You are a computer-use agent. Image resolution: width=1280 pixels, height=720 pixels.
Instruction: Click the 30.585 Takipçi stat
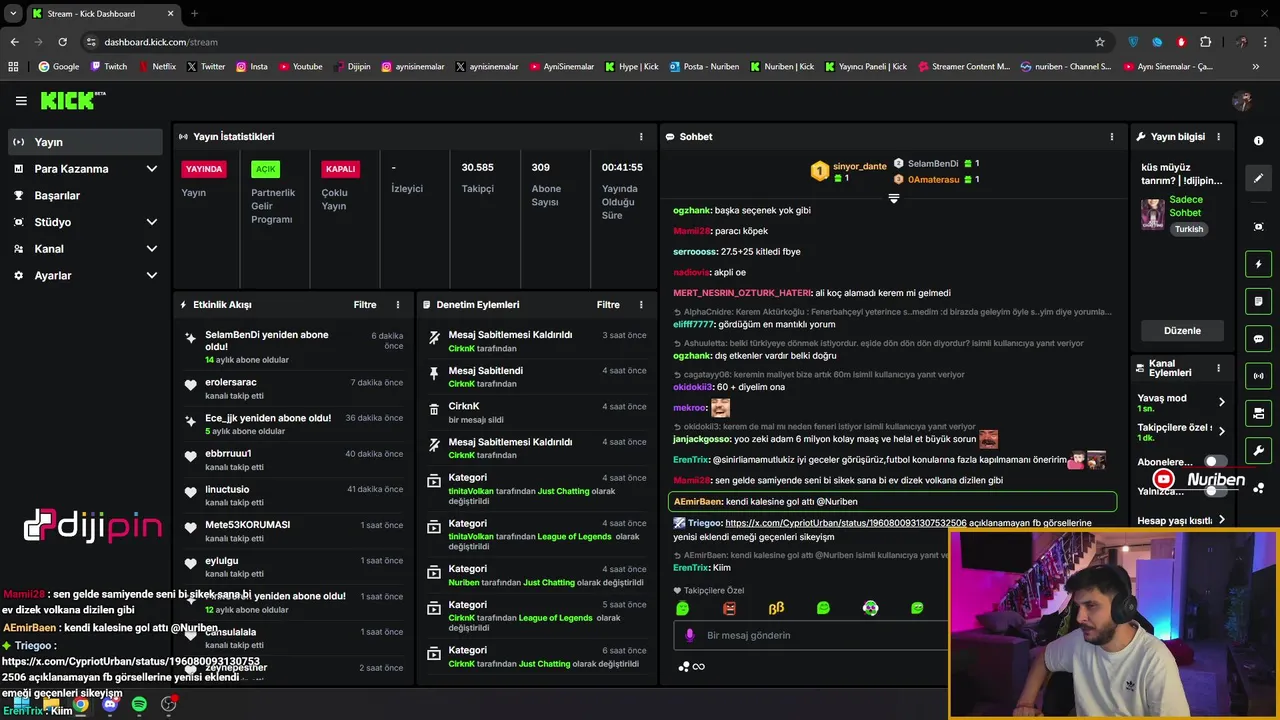point(477,178)
